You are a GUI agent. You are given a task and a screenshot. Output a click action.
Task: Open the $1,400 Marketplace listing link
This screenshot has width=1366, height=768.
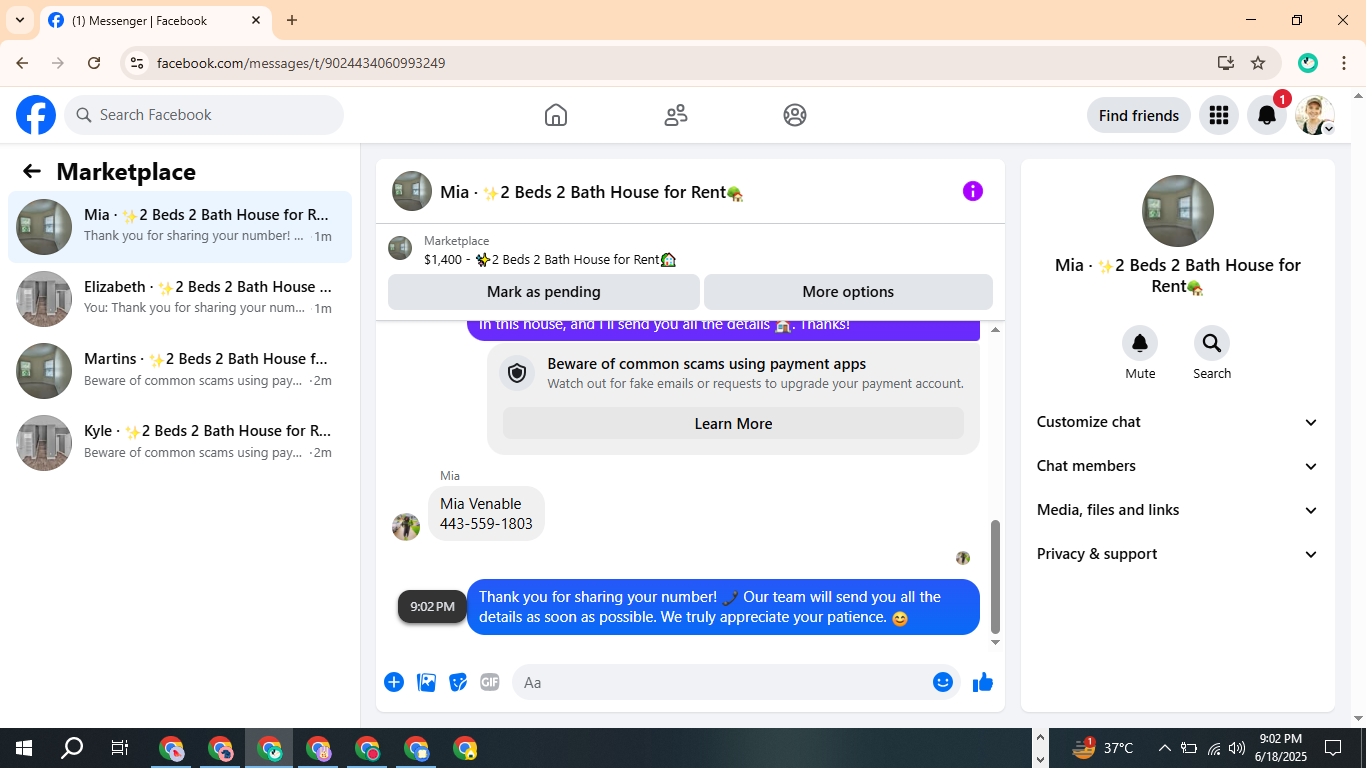550,259
